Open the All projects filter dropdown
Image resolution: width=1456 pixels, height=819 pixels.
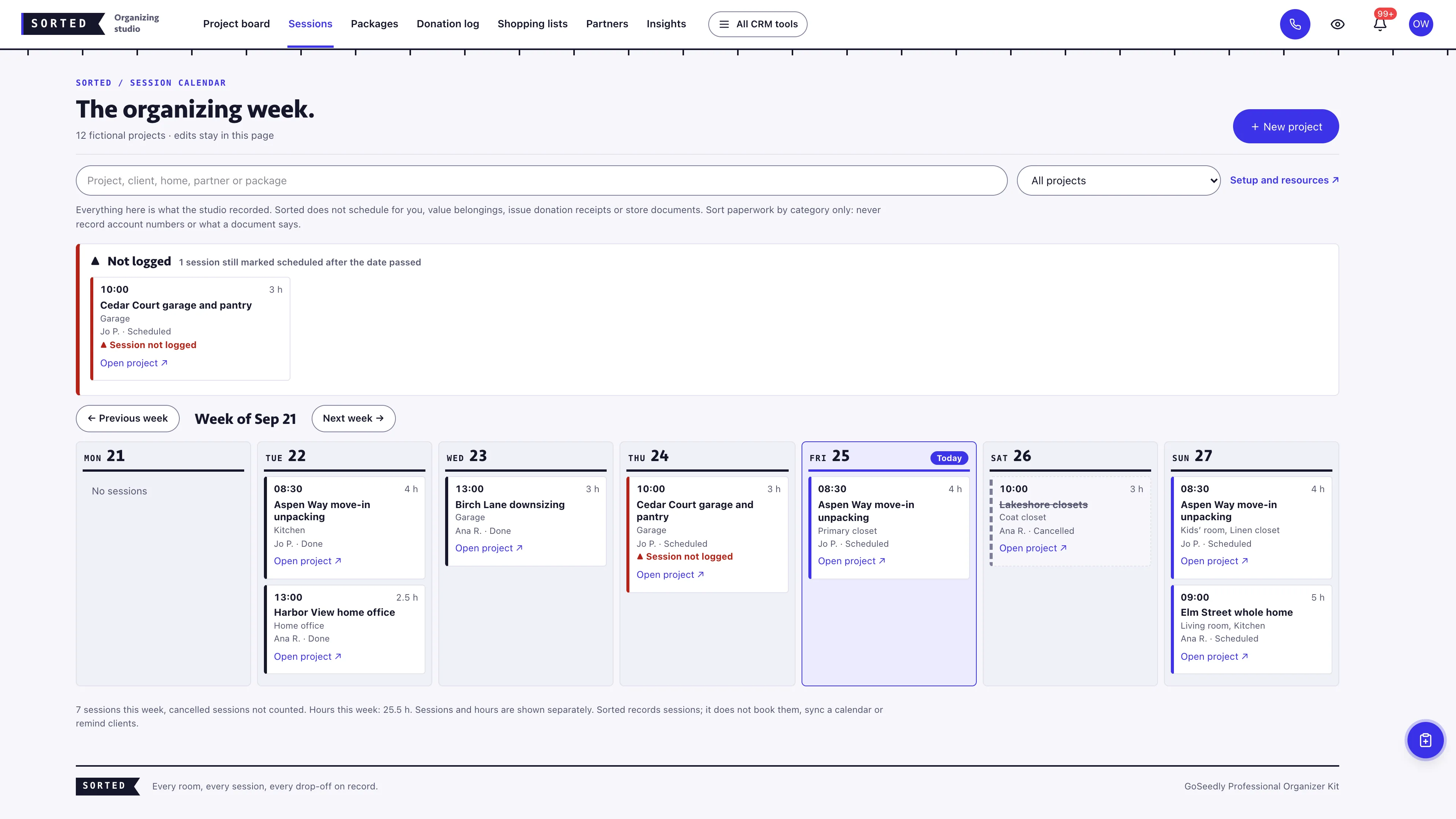(x=1118, y=181)
